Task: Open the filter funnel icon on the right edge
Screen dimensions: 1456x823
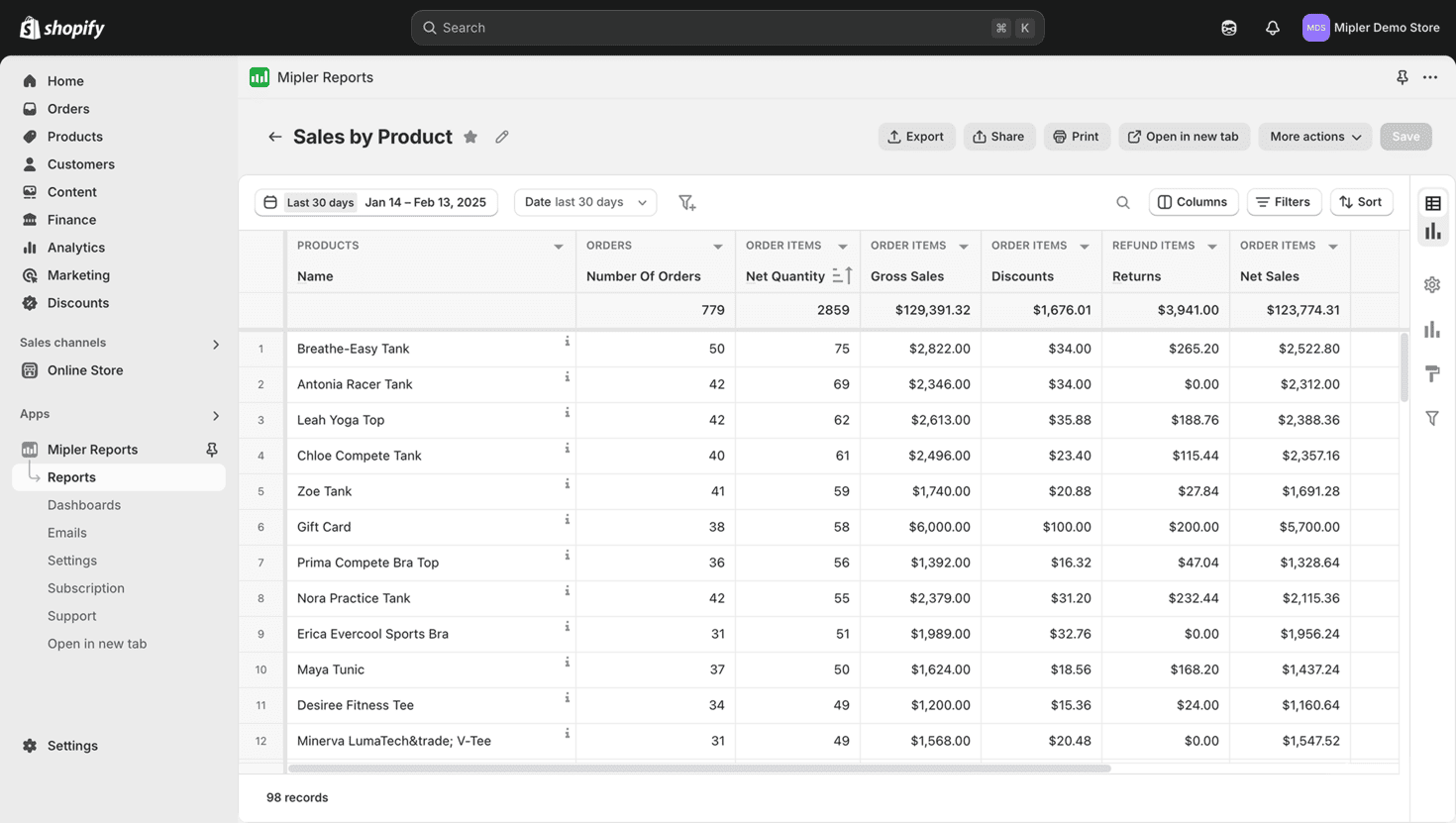Action: click(x=1432, y=418)
